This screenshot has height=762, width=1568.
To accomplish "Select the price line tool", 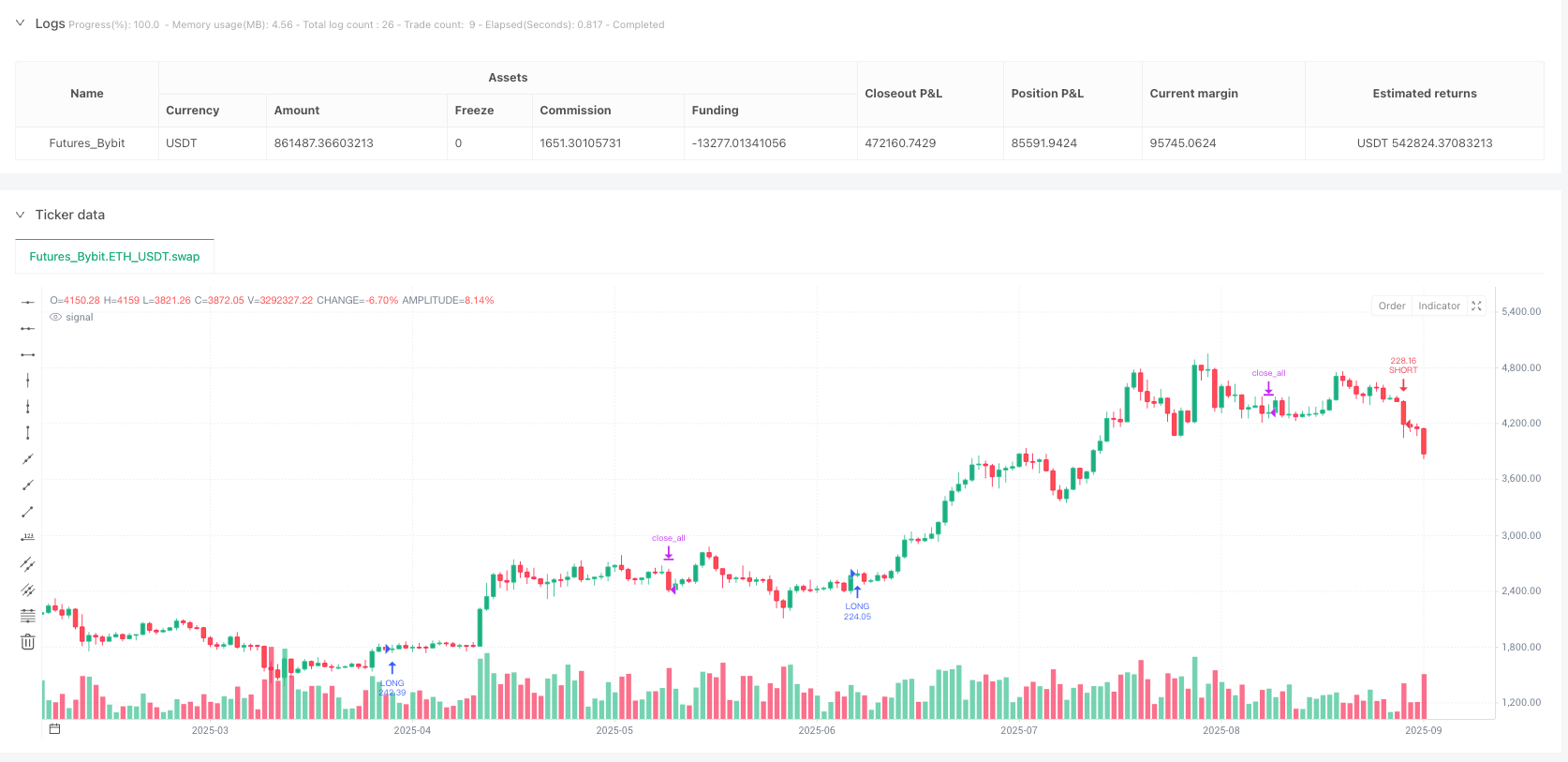I will [x=28, y=537].
